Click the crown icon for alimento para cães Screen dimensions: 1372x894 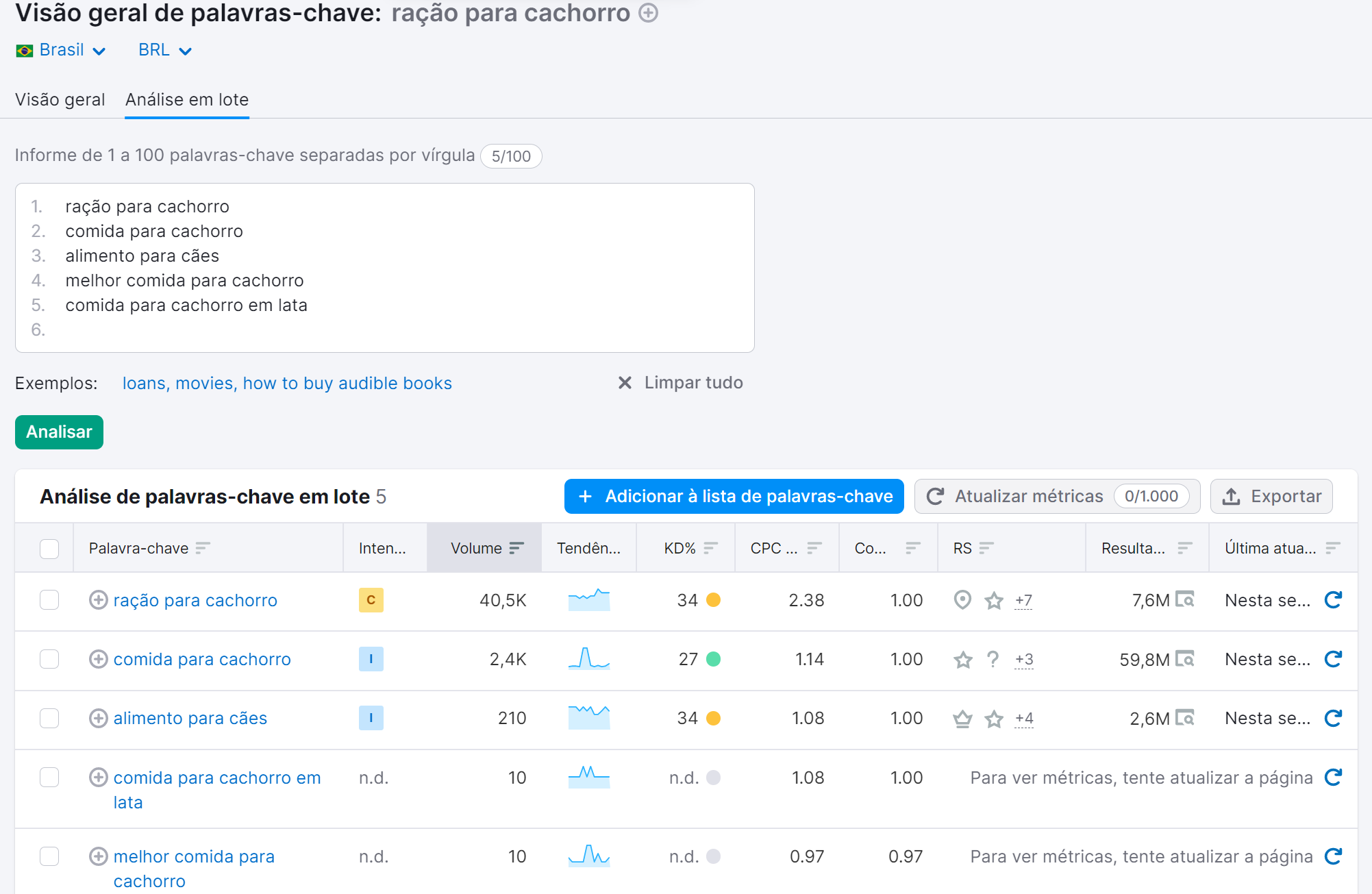point(962,719)
